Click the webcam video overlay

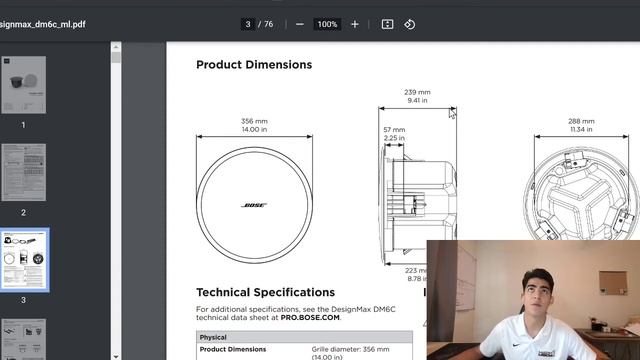tap(533, 300)
